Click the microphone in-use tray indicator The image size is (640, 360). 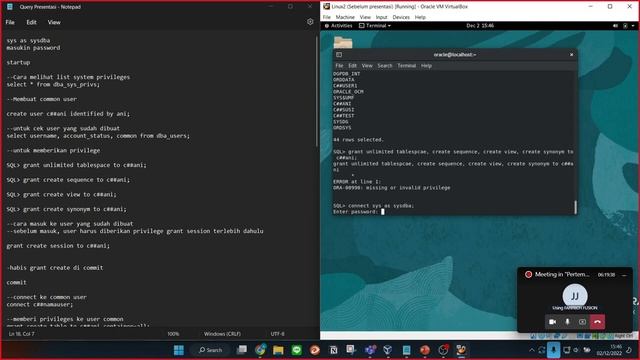point(553,350)
